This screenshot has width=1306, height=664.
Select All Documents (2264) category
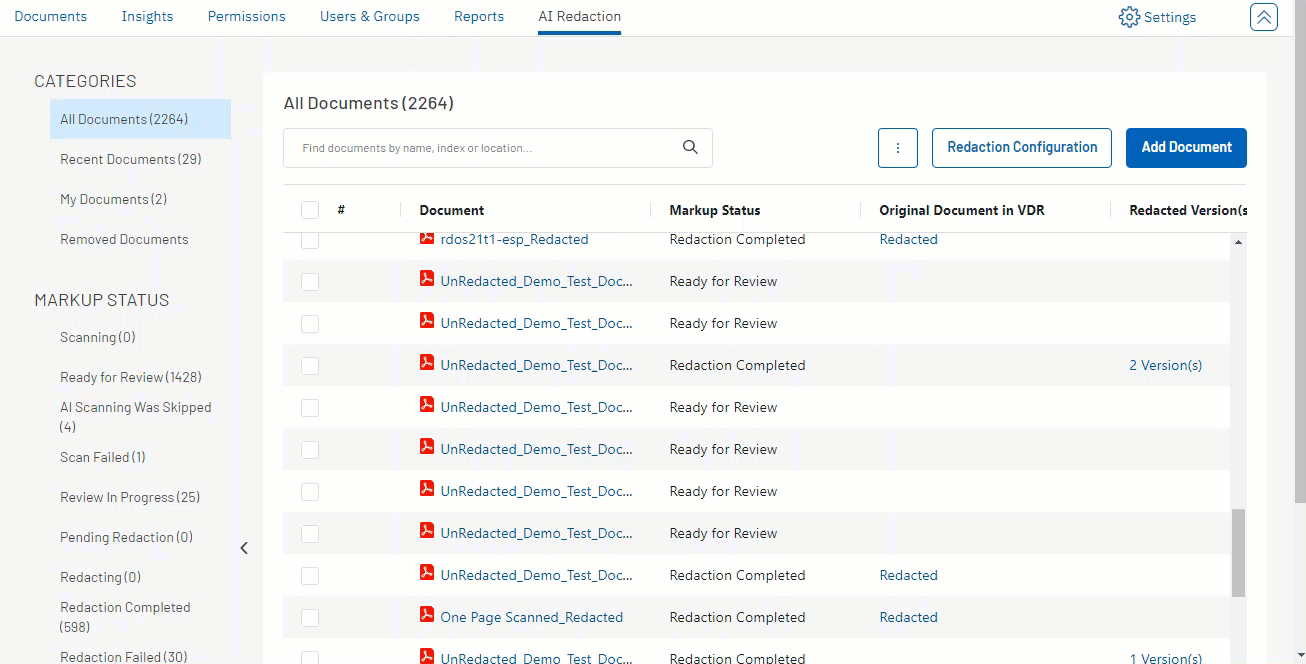pyautogui.click(x=140, y=119)
